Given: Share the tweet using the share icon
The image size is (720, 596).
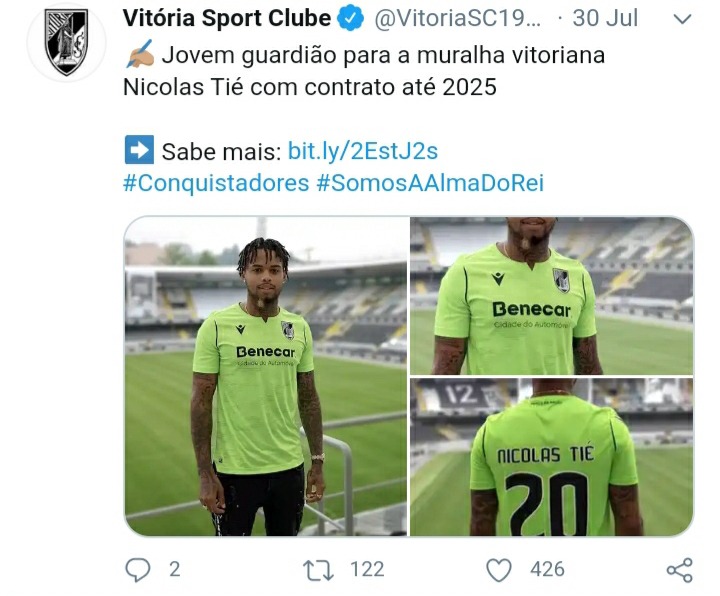Looking at the screenshot, I should click(x=680, y=570).
